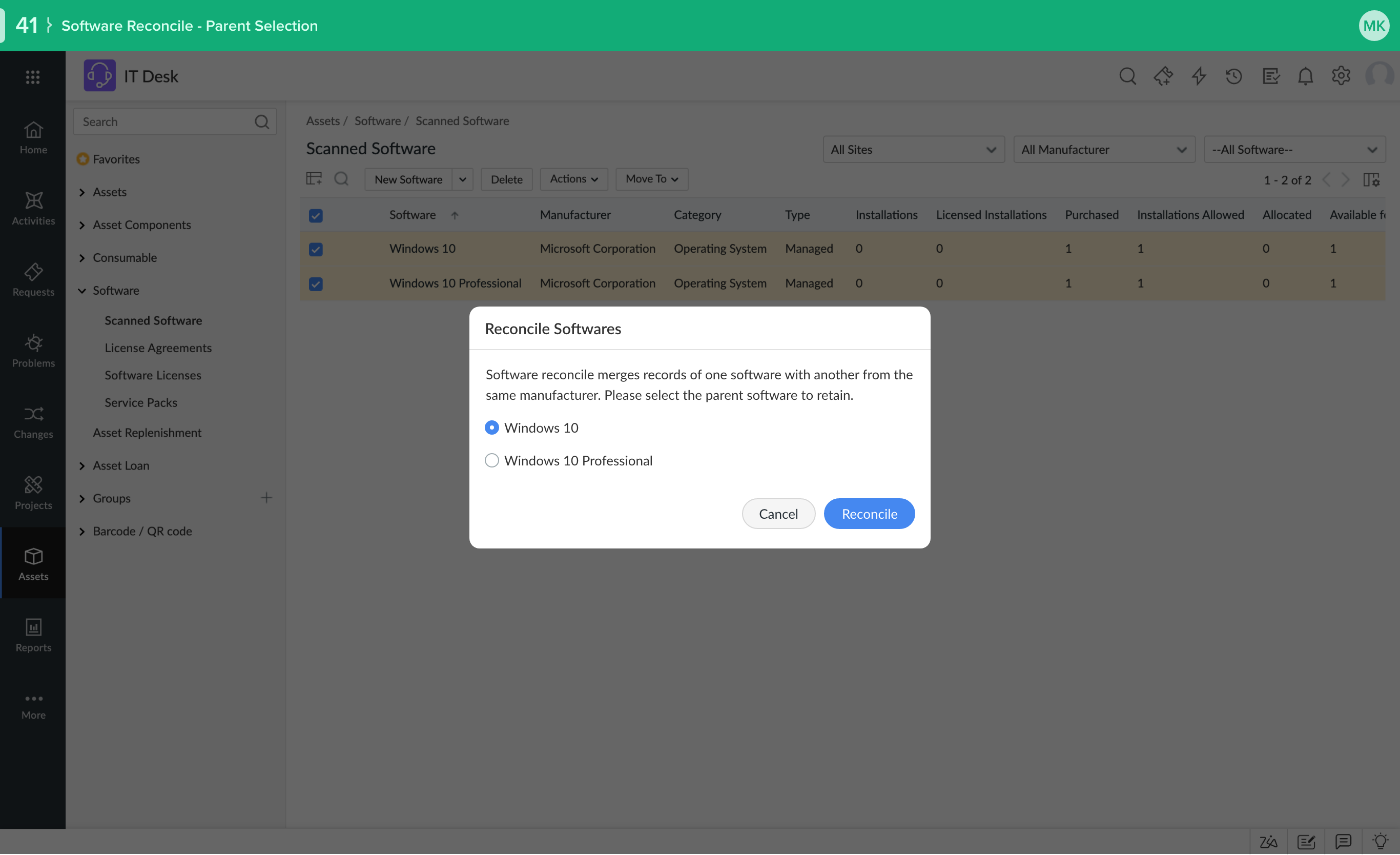Viewport: 1400px width, 855px height.
Task: Expand Asset Components tree node
Action: (x=82, y=226)
